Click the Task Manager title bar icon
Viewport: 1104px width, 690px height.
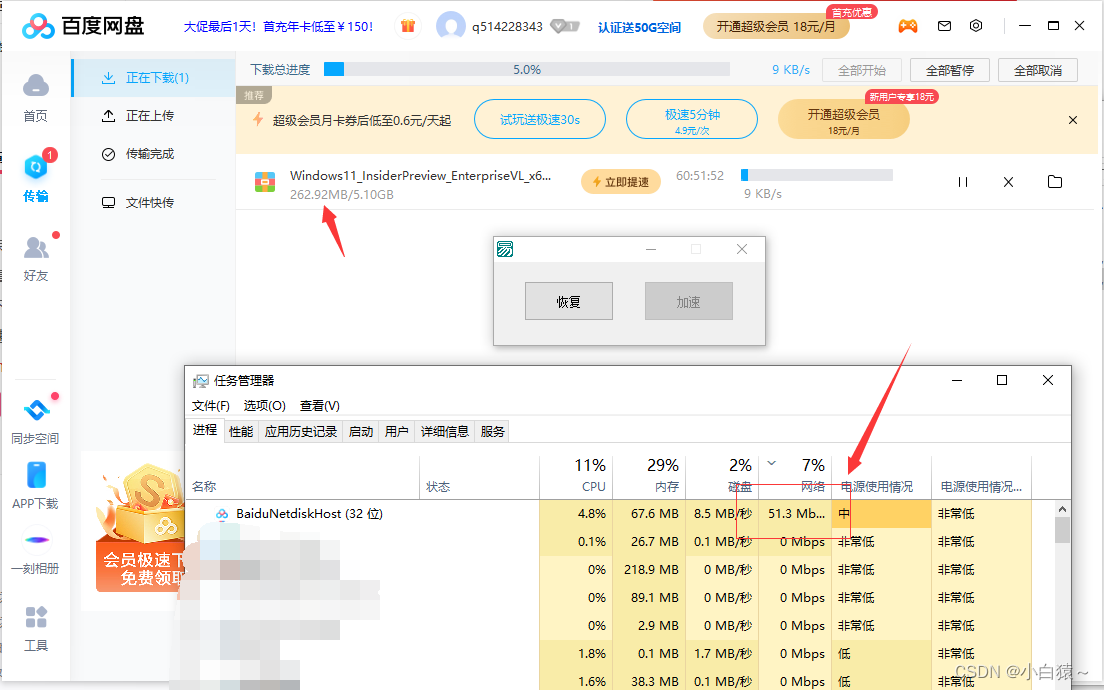coord(201,381)
